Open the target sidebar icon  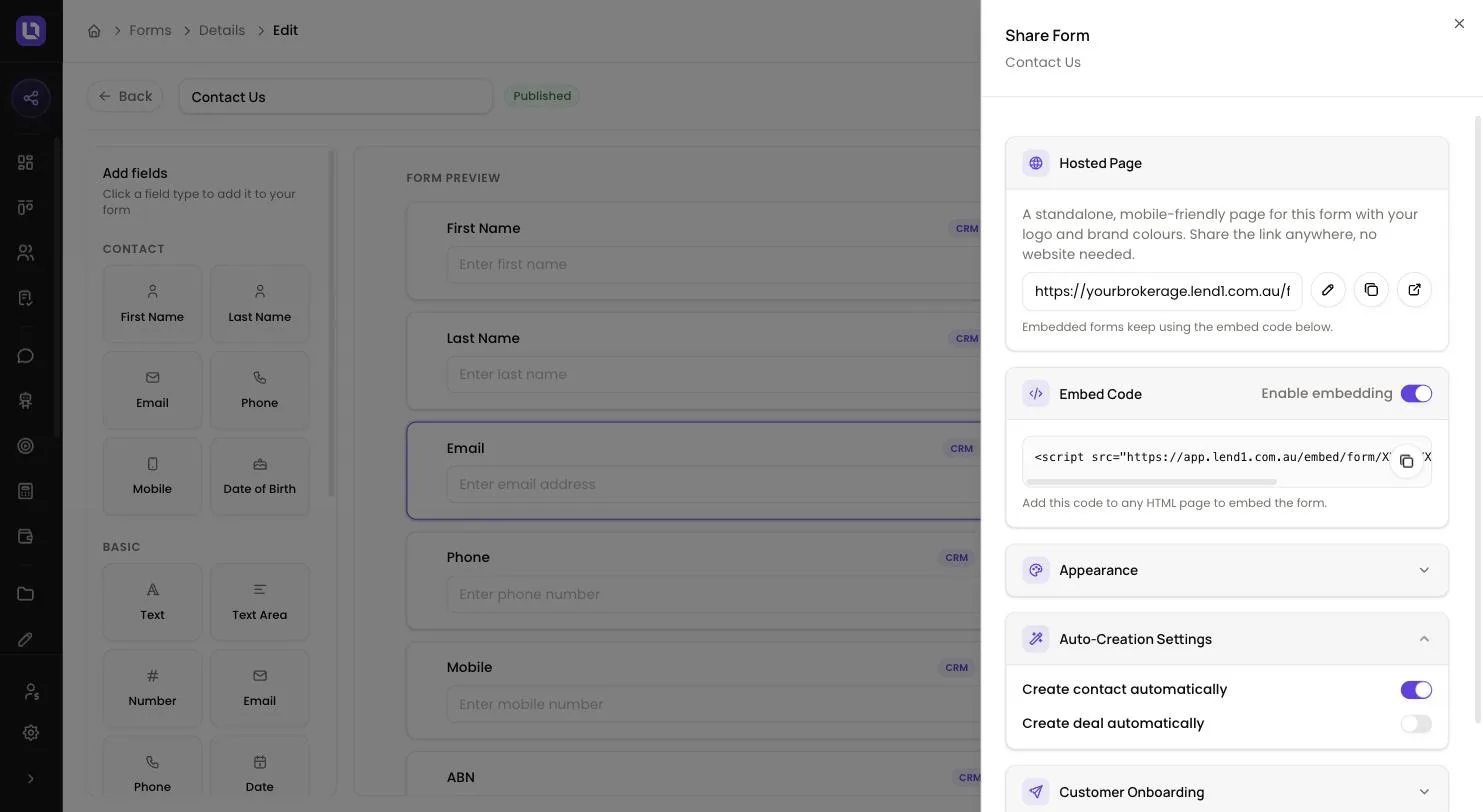[26, 446]
